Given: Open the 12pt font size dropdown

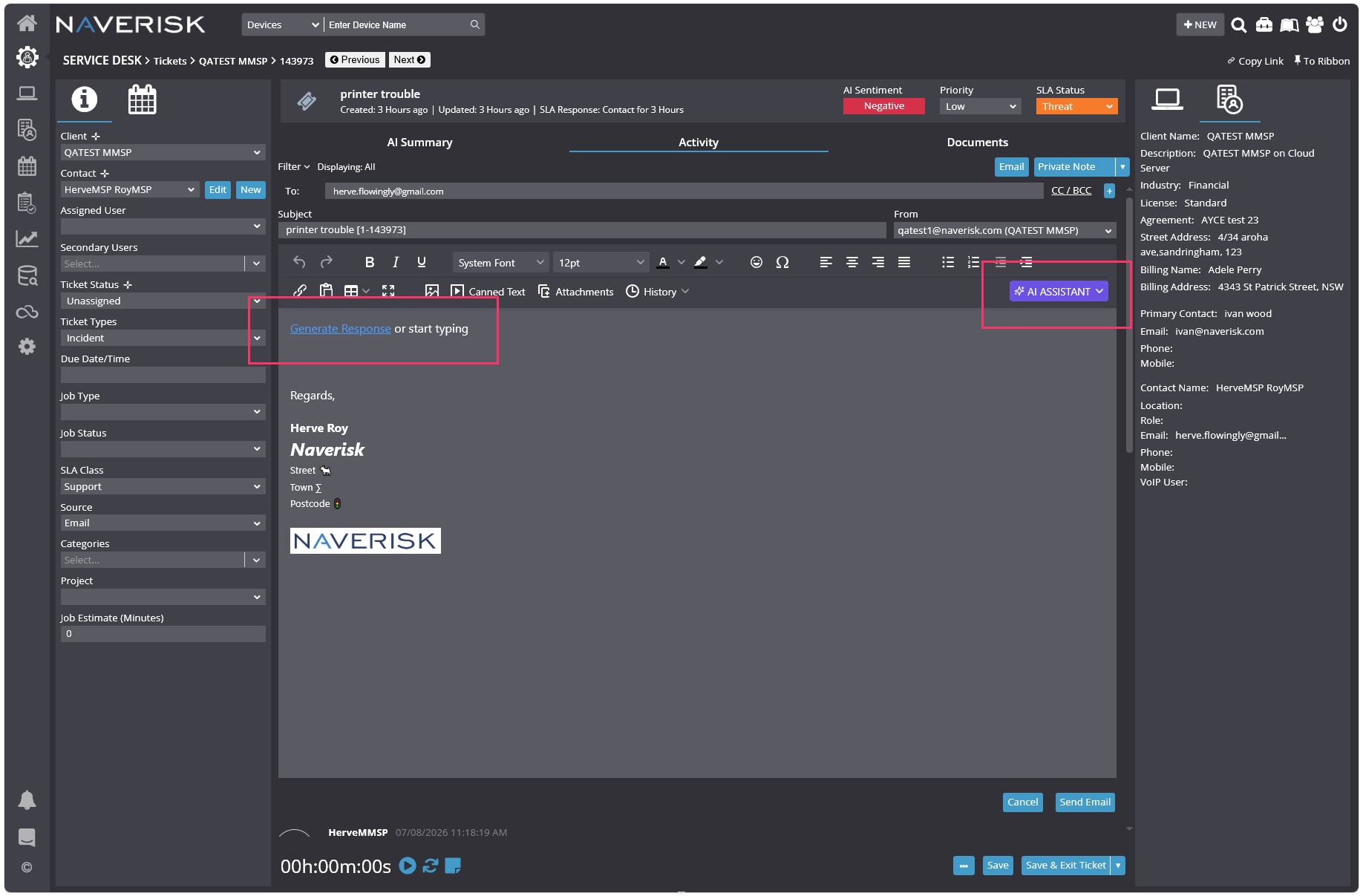Looking at the screenshot, I should coord(601,263).
